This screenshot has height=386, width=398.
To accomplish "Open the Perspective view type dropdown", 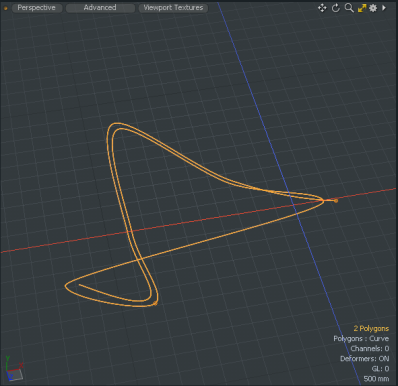I will coord(37,8).
